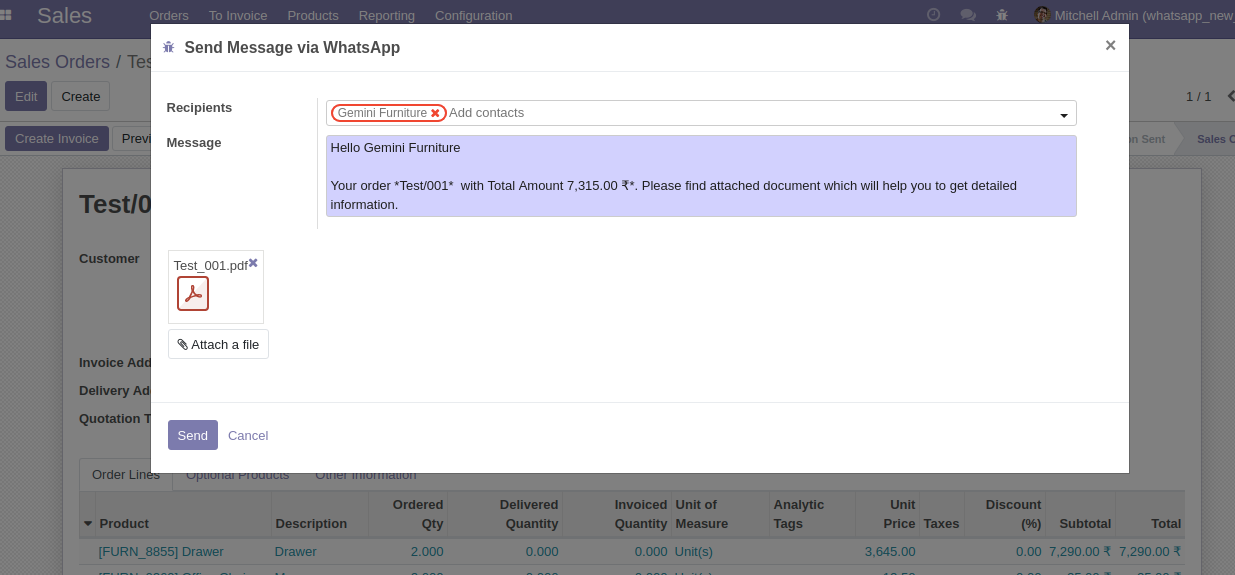Send the WhatsApp message
The width and height of the screenshot is (1235, 575).
tap(192, 435)
